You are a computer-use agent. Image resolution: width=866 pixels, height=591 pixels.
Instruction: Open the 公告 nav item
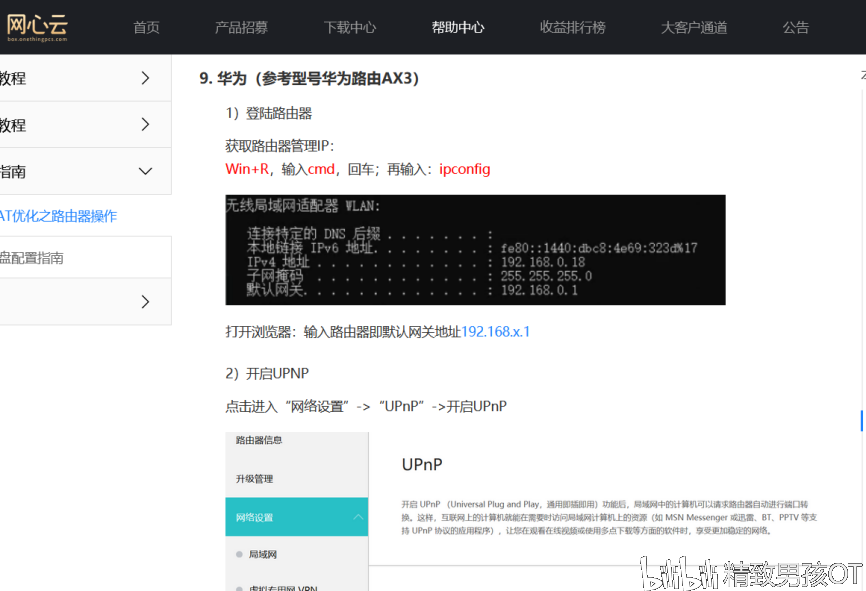click(x=796, y=27)
